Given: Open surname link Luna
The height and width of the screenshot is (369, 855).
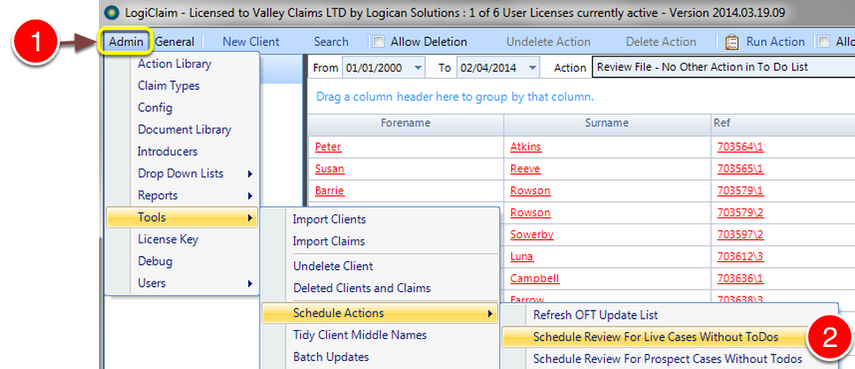Looking at the screenshot, I should tap(521, 256).
